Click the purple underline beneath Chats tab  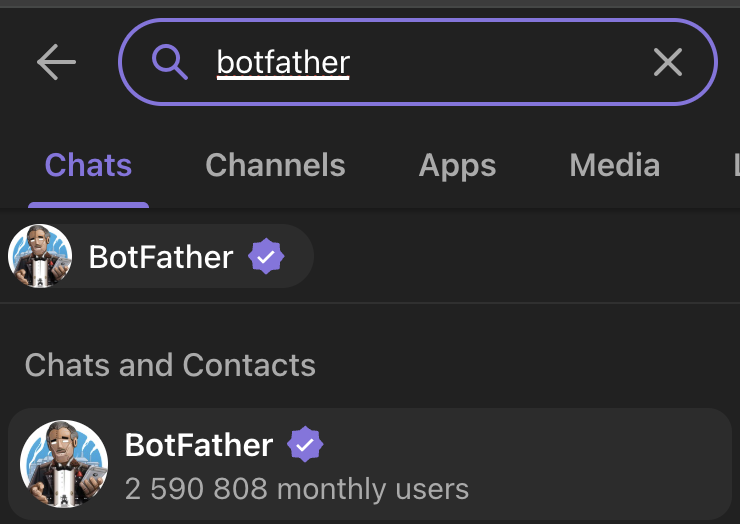[88, 205]
